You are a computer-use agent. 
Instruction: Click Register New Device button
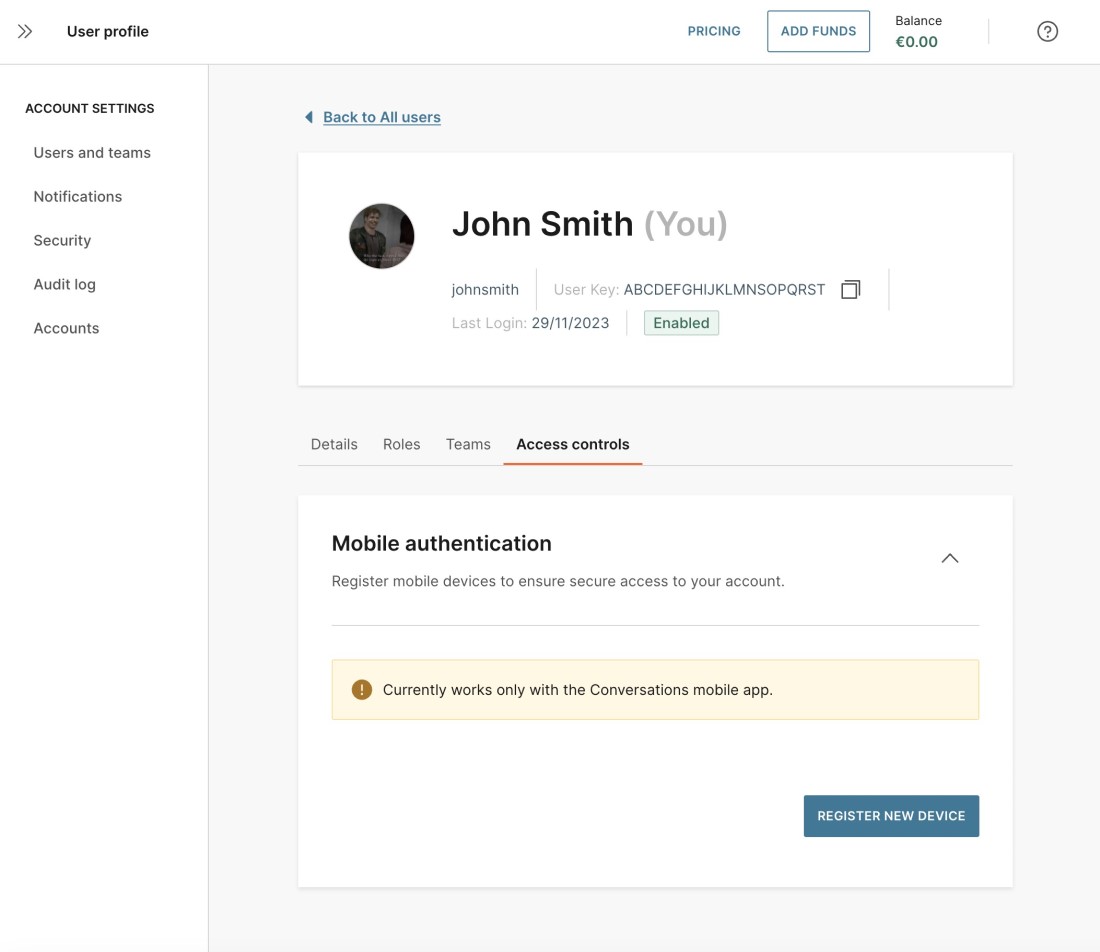[891, 816]
